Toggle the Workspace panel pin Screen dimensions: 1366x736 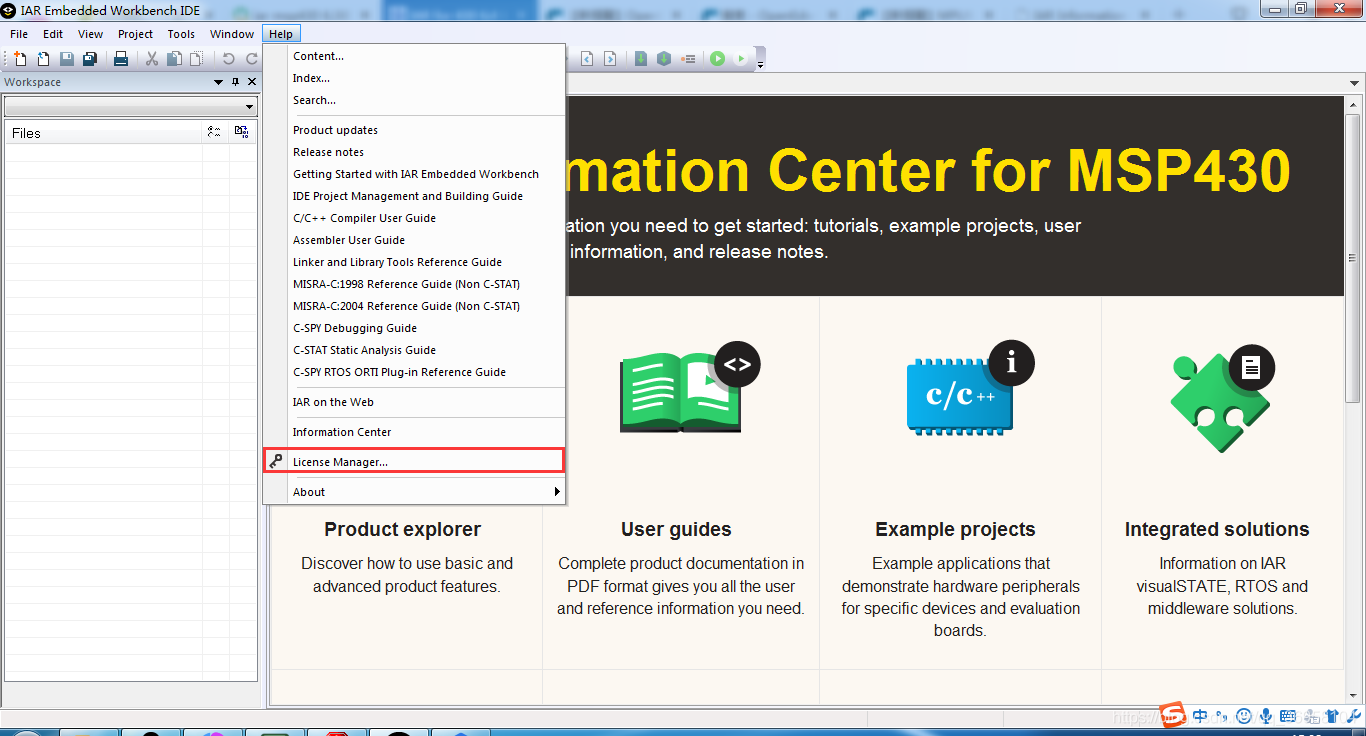click(x=236, y=82)
